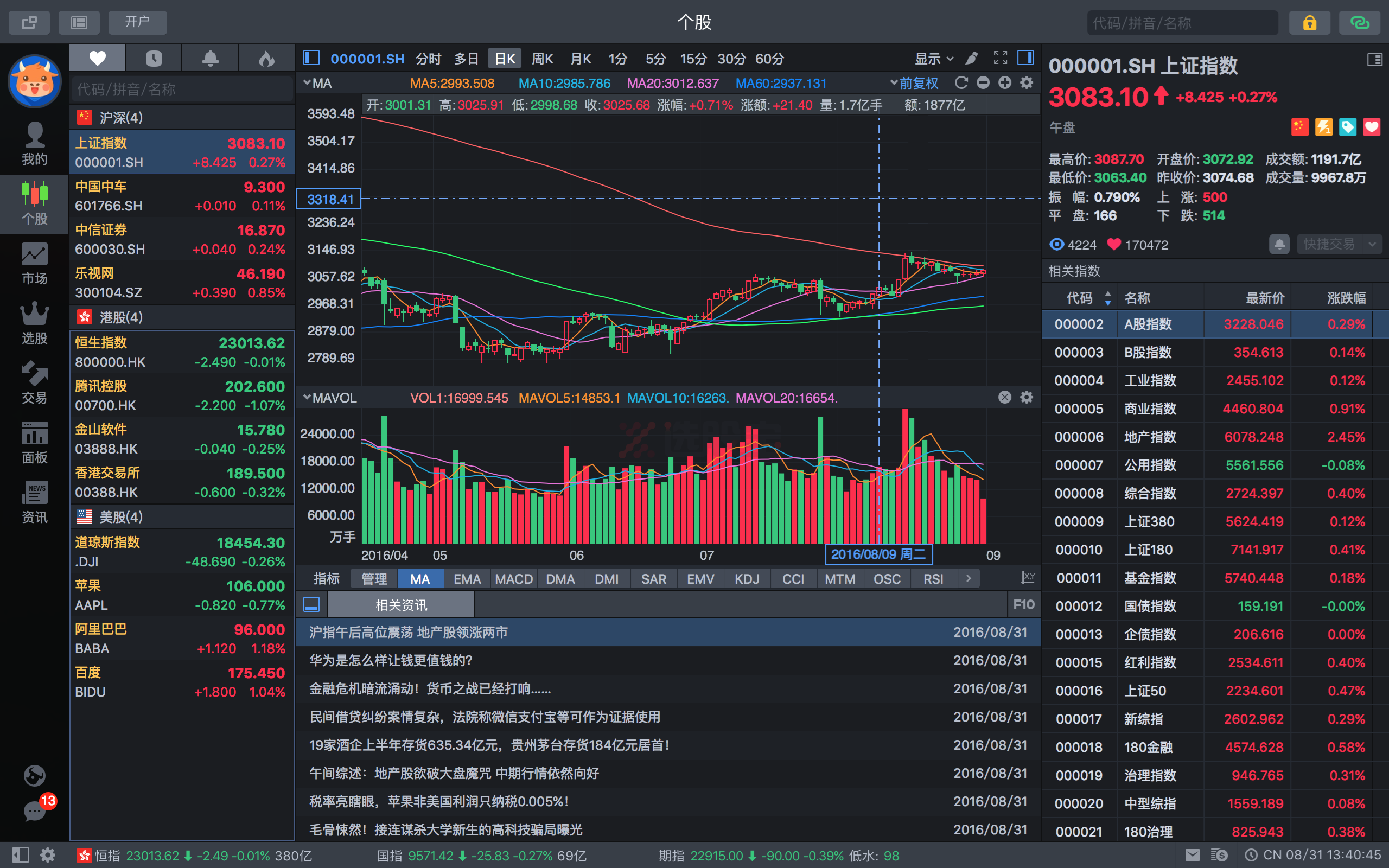Toggle the bottom-left sidebar panel icon
The width and height of the screenshot is (1389, 868).
pyautogui.click(x=20, y=856)
